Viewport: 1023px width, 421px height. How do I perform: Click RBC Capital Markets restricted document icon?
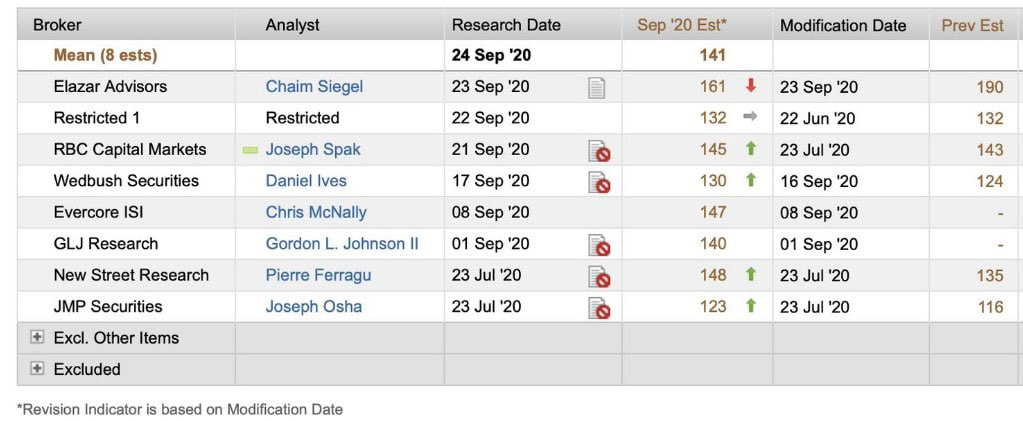tap(599, 151)
